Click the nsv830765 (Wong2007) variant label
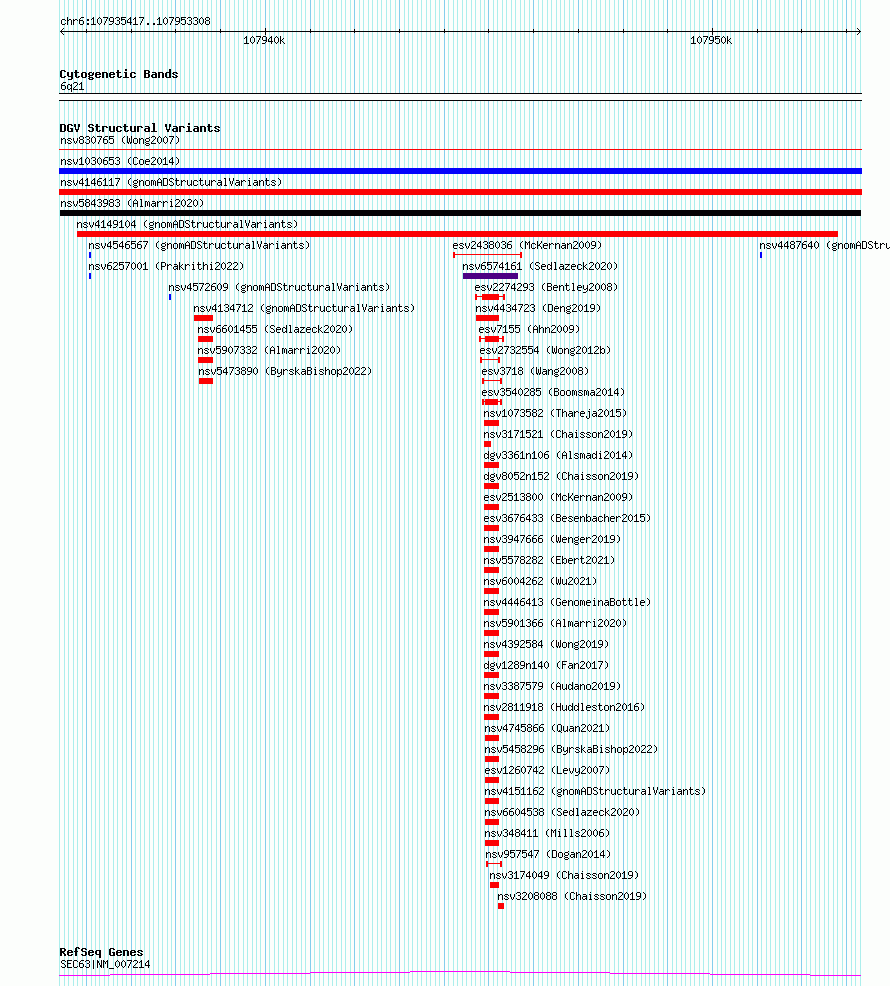 coord(120,140)
